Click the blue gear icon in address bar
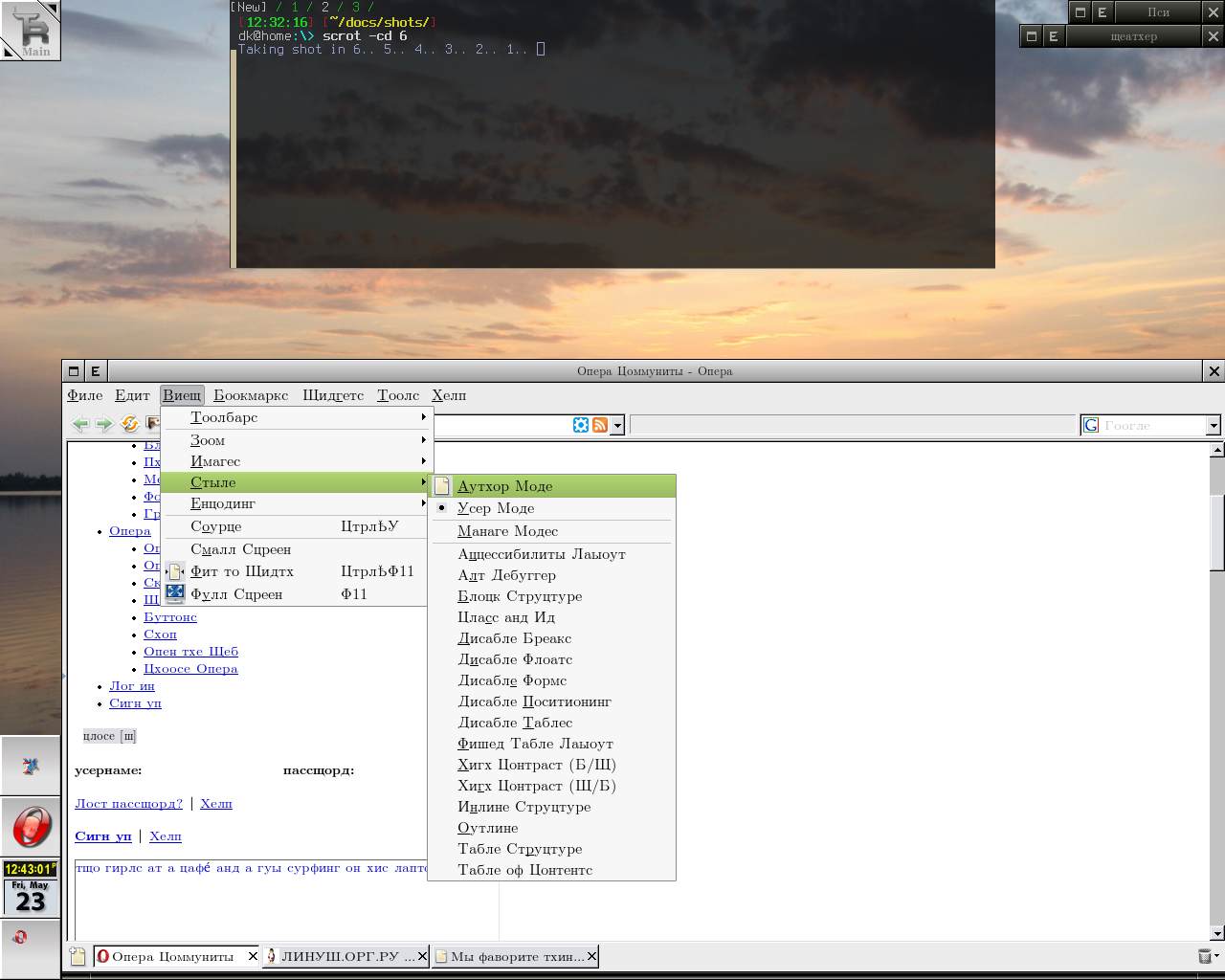The height and width of the screenshot is (980, 1225). 581,425
